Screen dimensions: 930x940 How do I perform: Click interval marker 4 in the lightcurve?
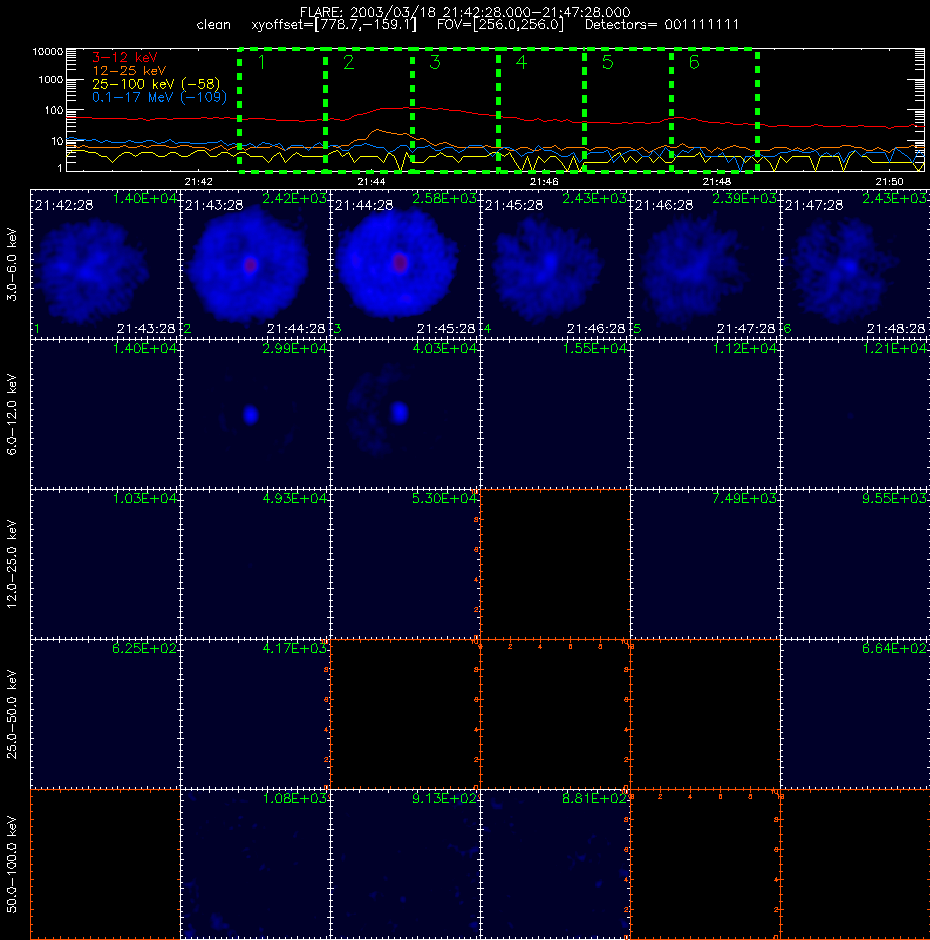(x=521, y=62)
